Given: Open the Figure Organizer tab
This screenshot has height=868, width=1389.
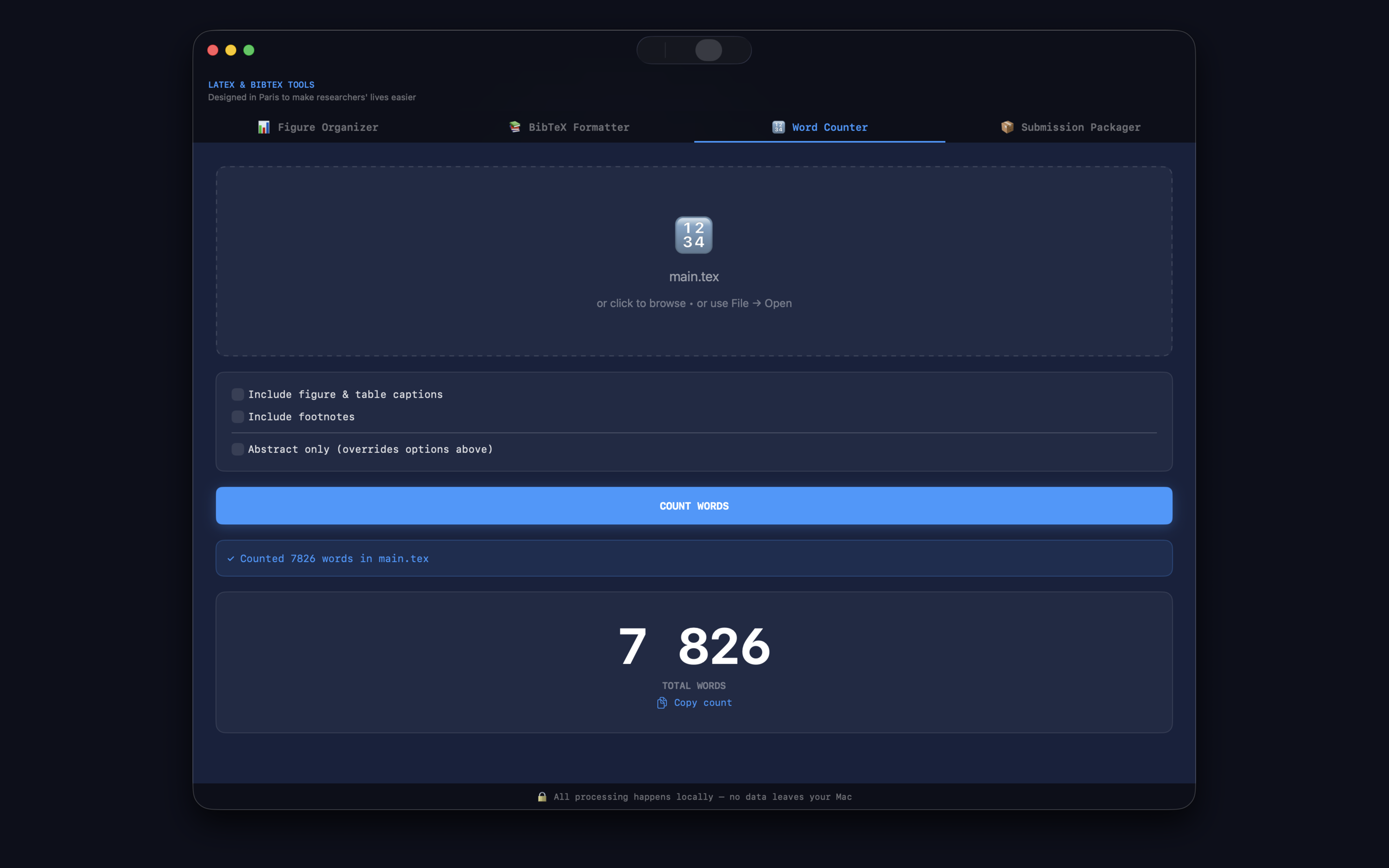Looking at the screenshot, I should pyautogui.click(x=318, y=127).
